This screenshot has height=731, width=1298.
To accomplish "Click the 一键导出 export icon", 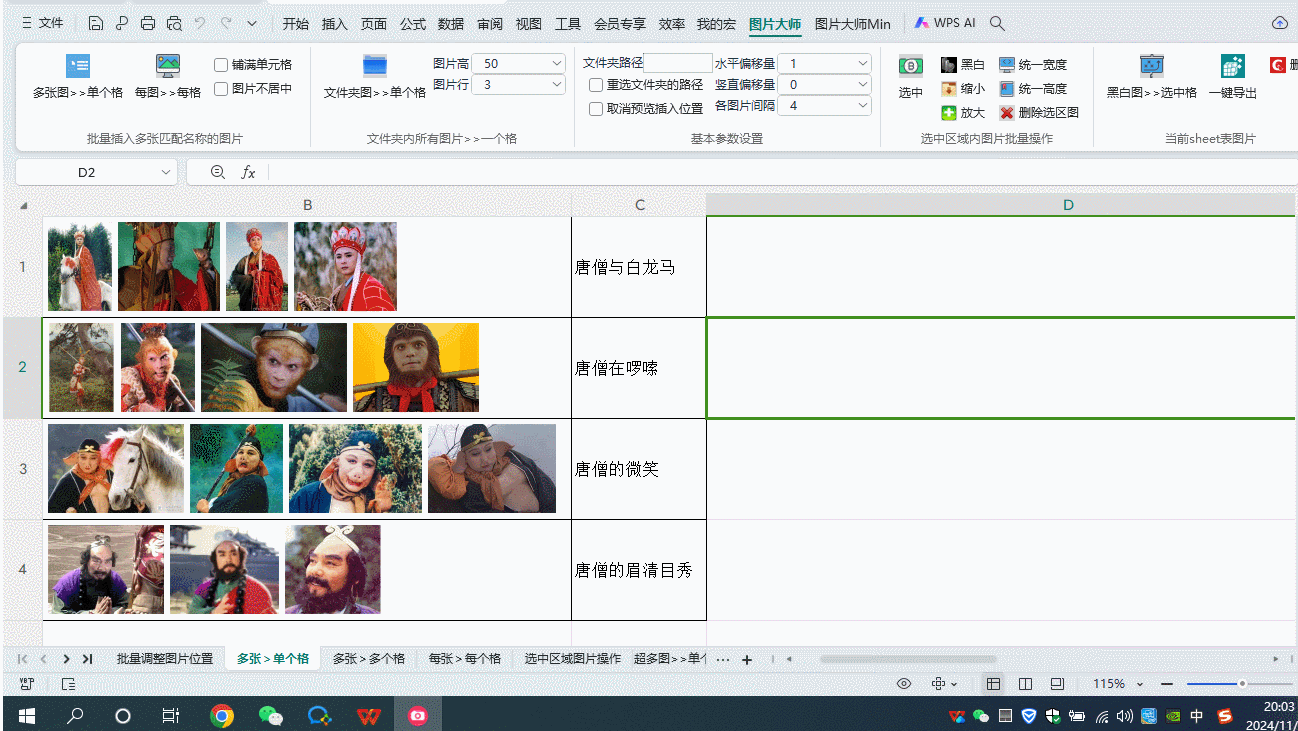I will pyautogui.click(x=1232, y=66).
